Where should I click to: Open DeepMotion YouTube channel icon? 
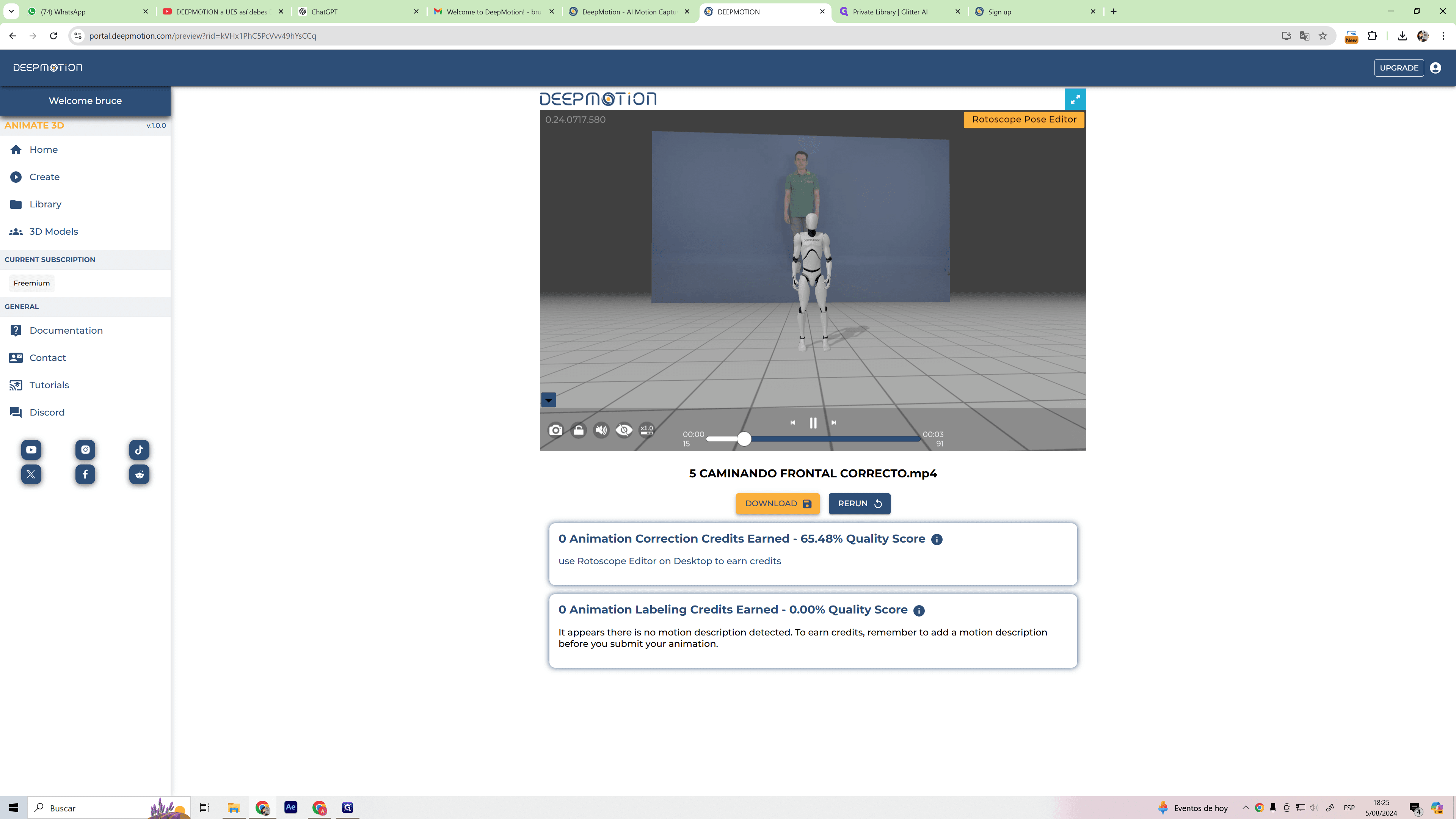click(x=31, y=450)
